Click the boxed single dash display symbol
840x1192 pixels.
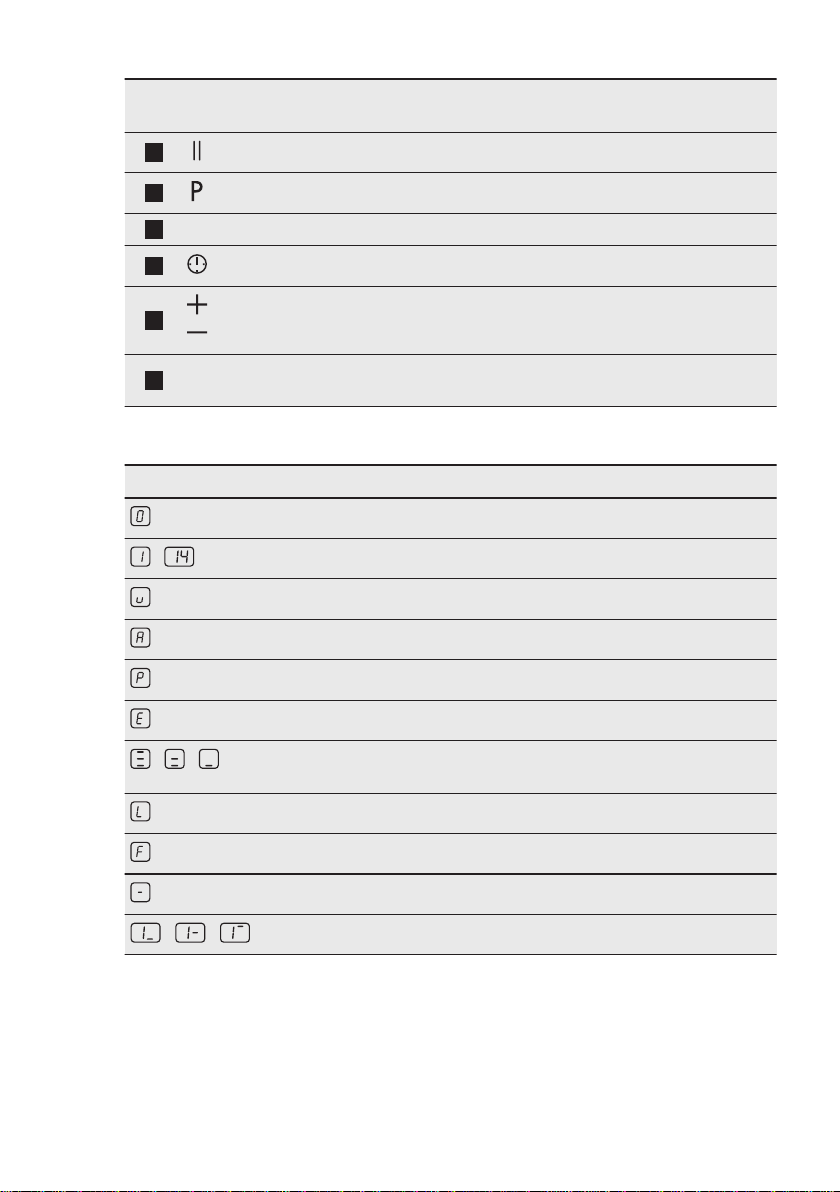[x=141, y=892]
